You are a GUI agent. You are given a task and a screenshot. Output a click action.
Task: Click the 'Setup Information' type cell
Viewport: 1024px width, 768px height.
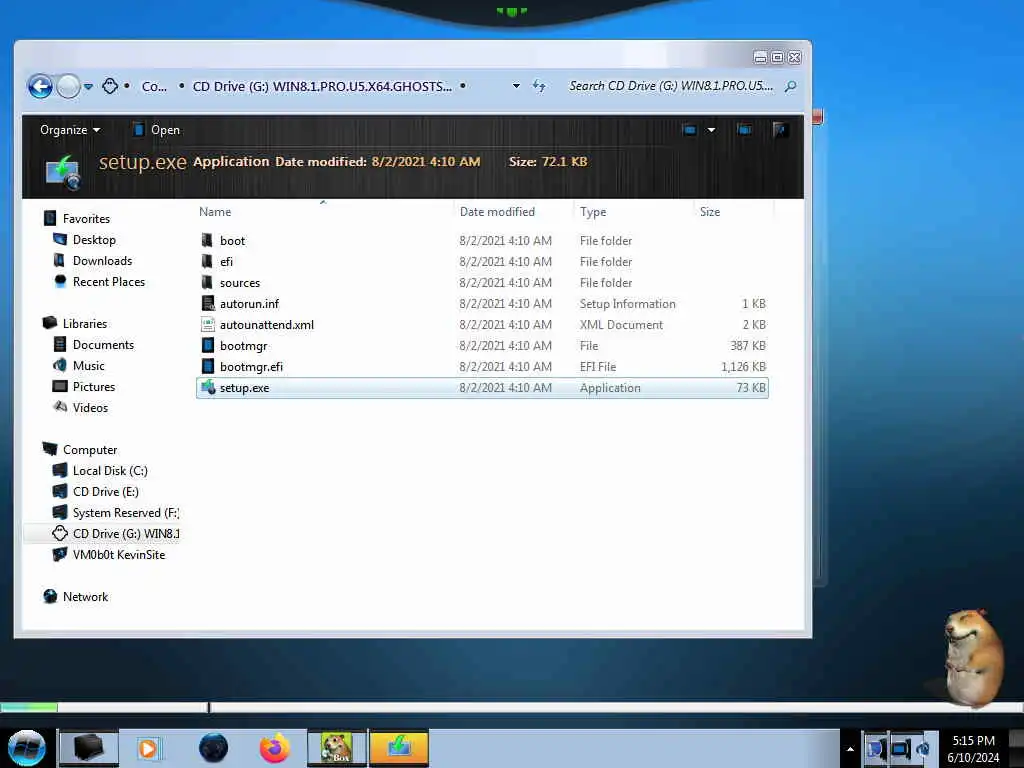coord(628,304)
